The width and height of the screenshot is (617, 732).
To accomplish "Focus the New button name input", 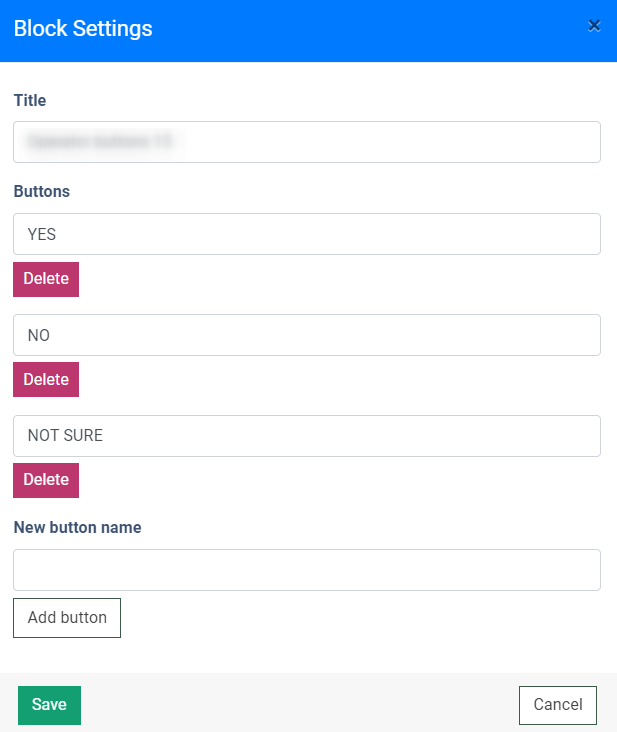I will coord(306,570).
